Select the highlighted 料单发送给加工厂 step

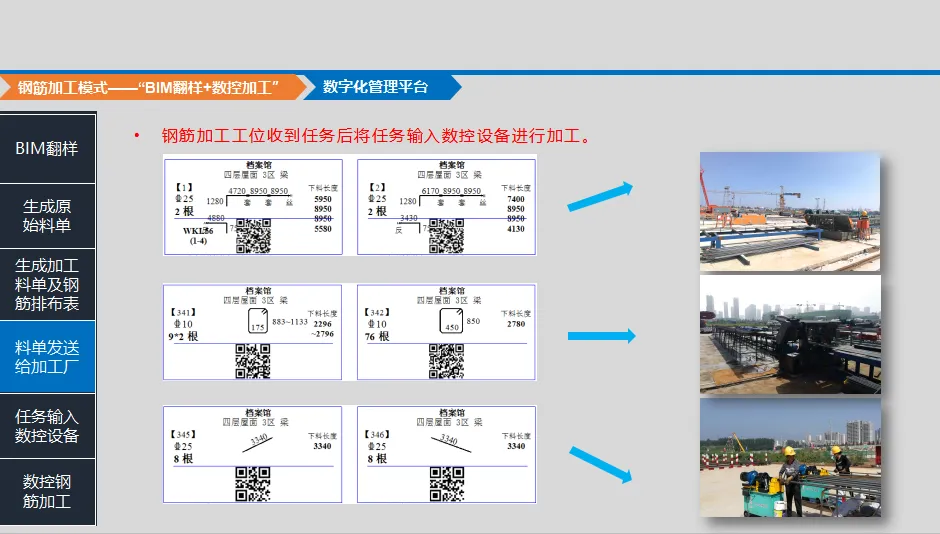[47, 357]
